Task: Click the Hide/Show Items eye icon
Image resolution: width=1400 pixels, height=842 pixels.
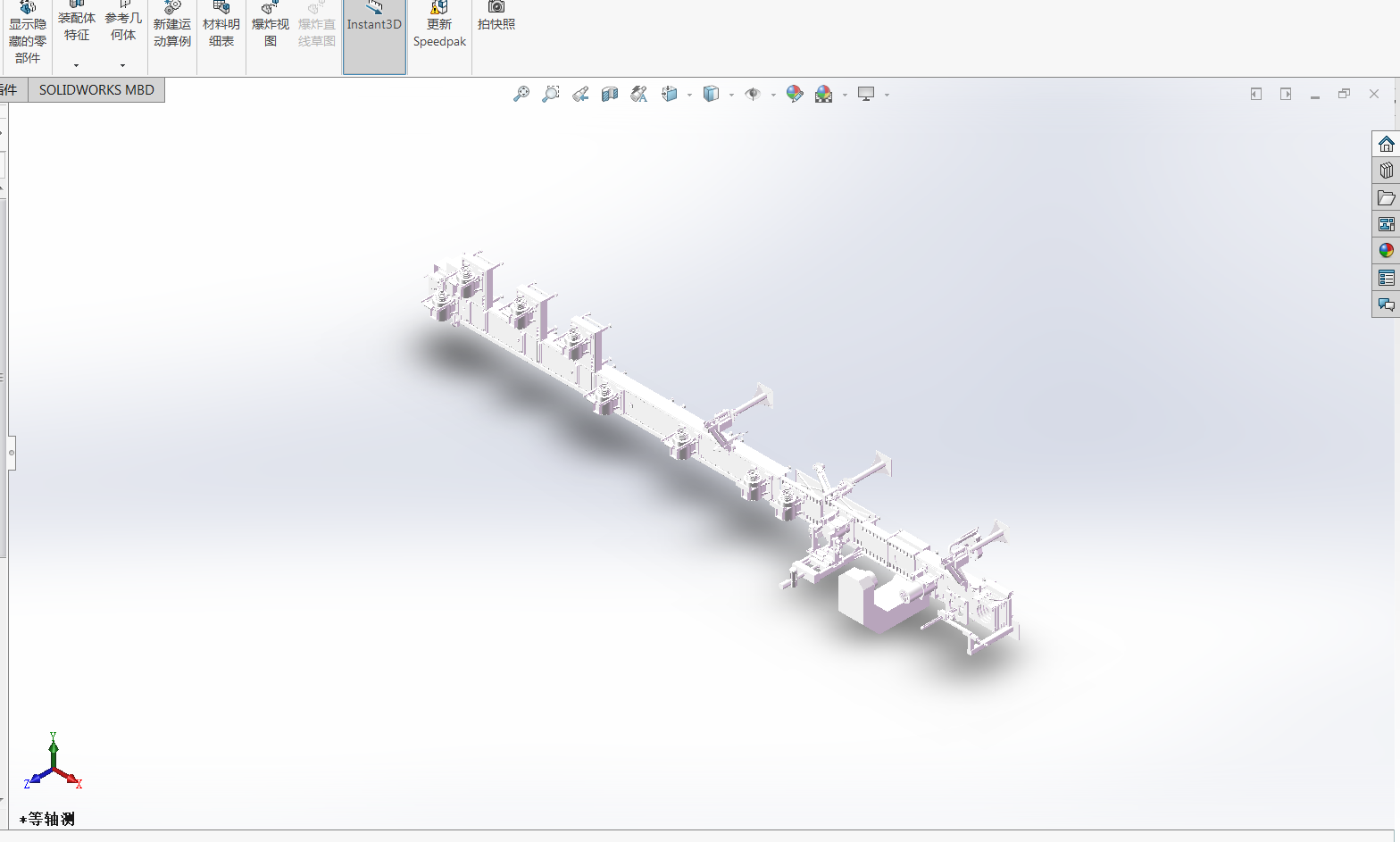Action: (x=753, y=94)
